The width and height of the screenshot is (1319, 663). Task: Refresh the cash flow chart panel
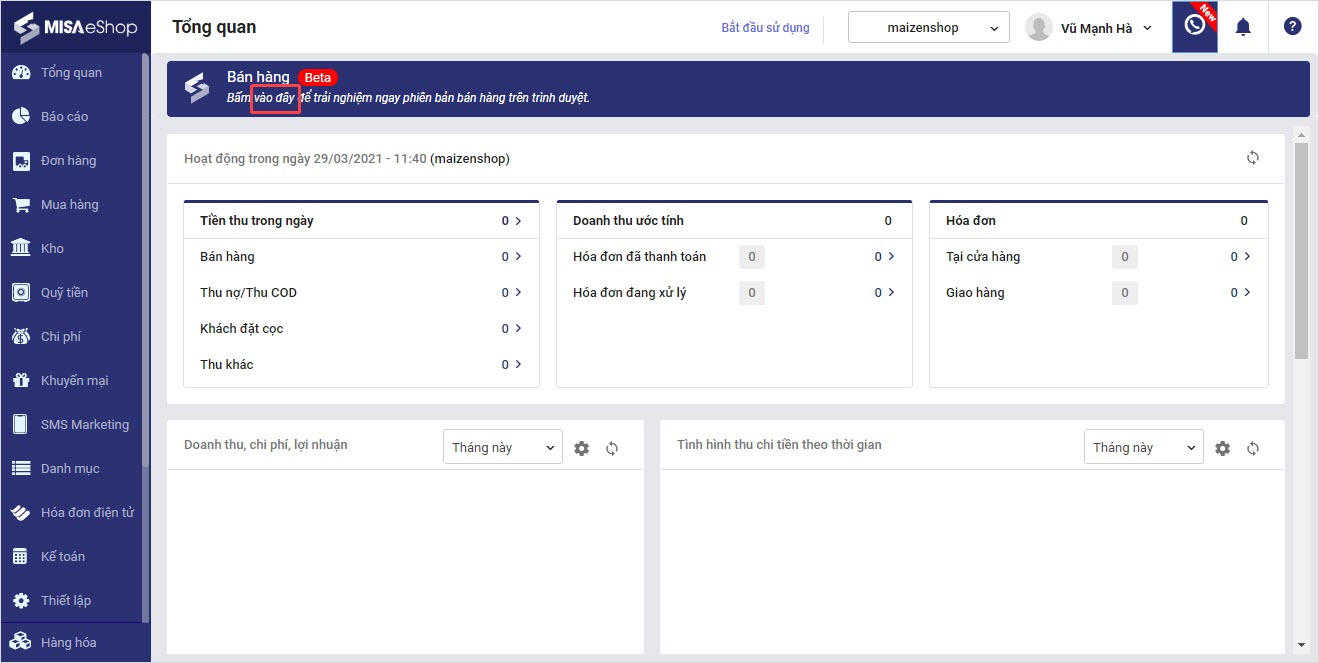[1252, 449]
